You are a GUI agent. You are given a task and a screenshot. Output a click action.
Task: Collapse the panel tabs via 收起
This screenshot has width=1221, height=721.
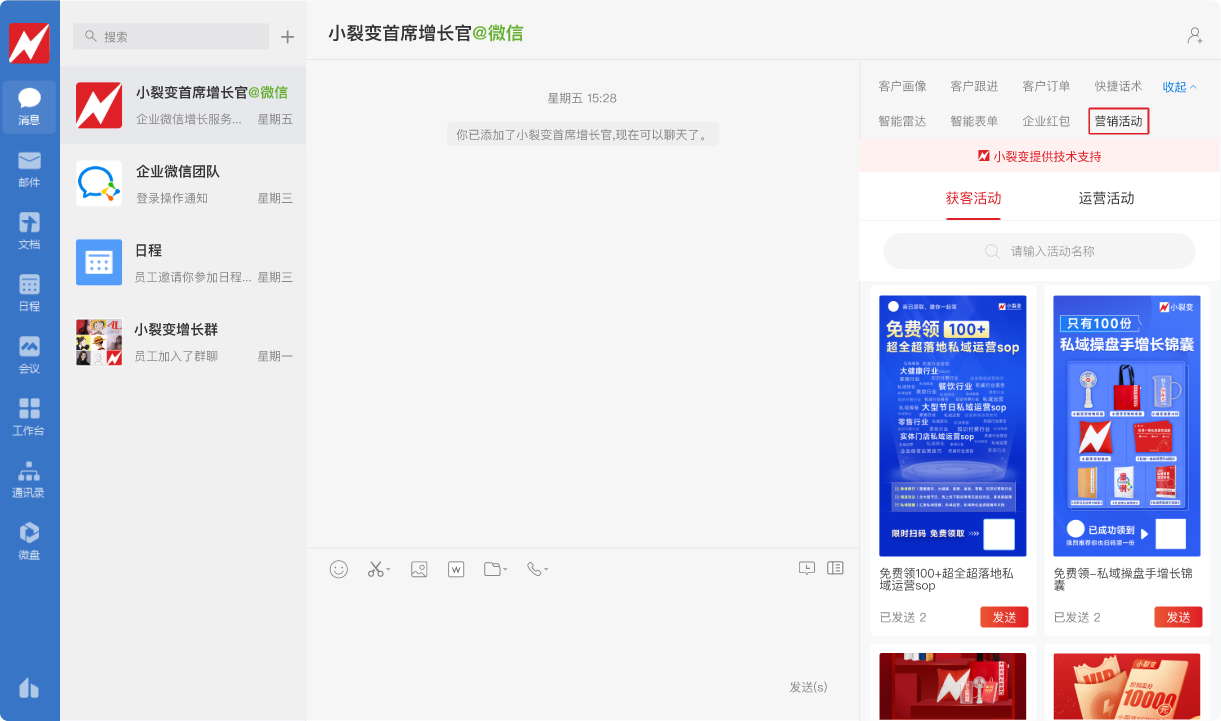pyautogui.click(x=1179, y=87)
